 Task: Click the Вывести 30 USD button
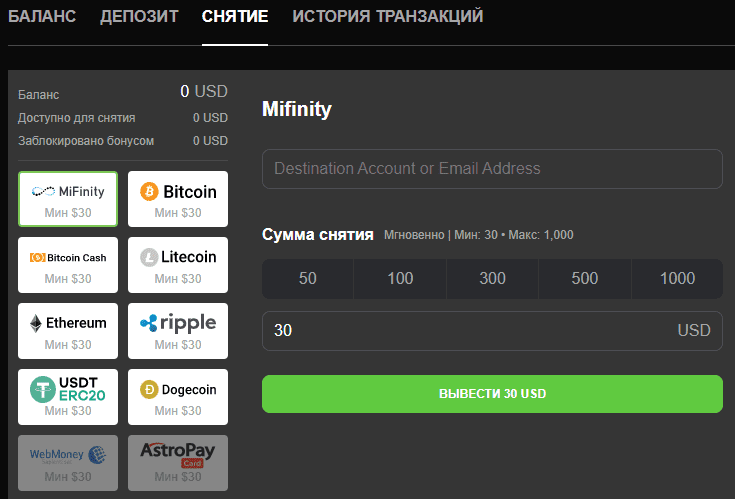pyautogui.click(x=492, y=393)
